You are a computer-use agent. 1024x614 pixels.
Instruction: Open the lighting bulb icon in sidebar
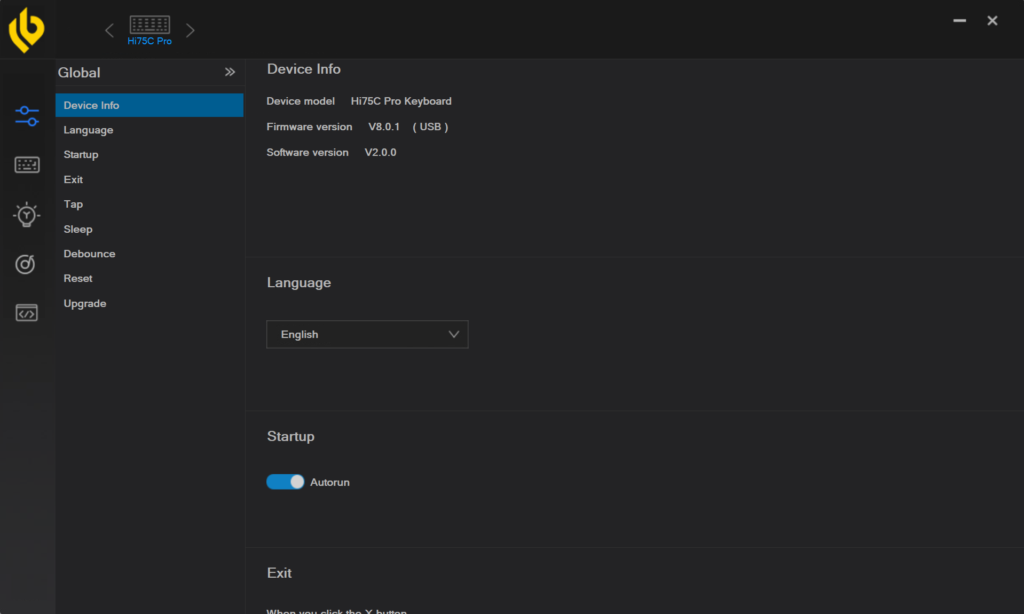(27, 214)
